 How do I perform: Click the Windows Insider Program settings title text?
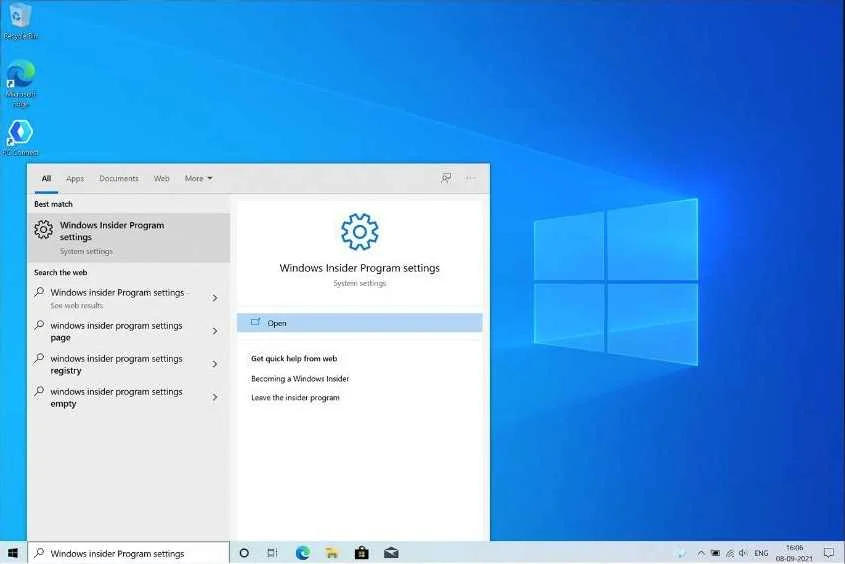coord(359,268)
